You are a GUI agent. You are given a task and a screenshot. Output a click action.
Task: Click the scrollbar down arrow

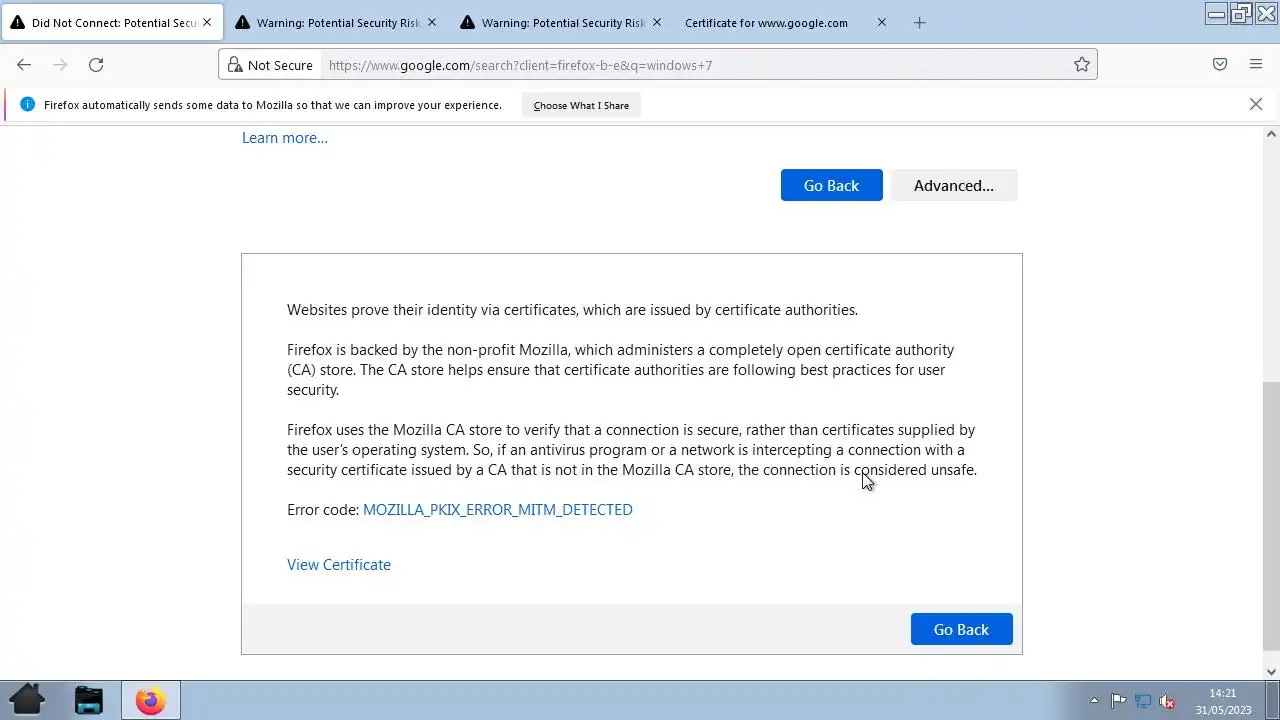(1271, 672)
